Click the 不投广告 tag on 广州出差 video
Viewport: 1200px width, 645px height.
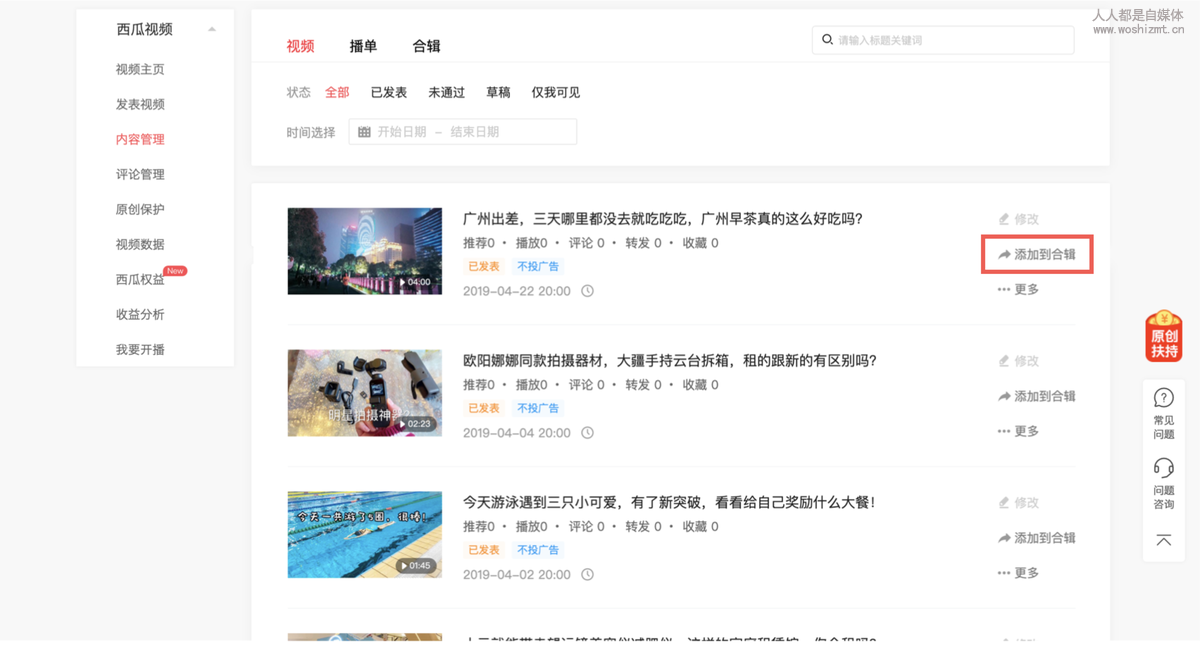tap(538, 267)
